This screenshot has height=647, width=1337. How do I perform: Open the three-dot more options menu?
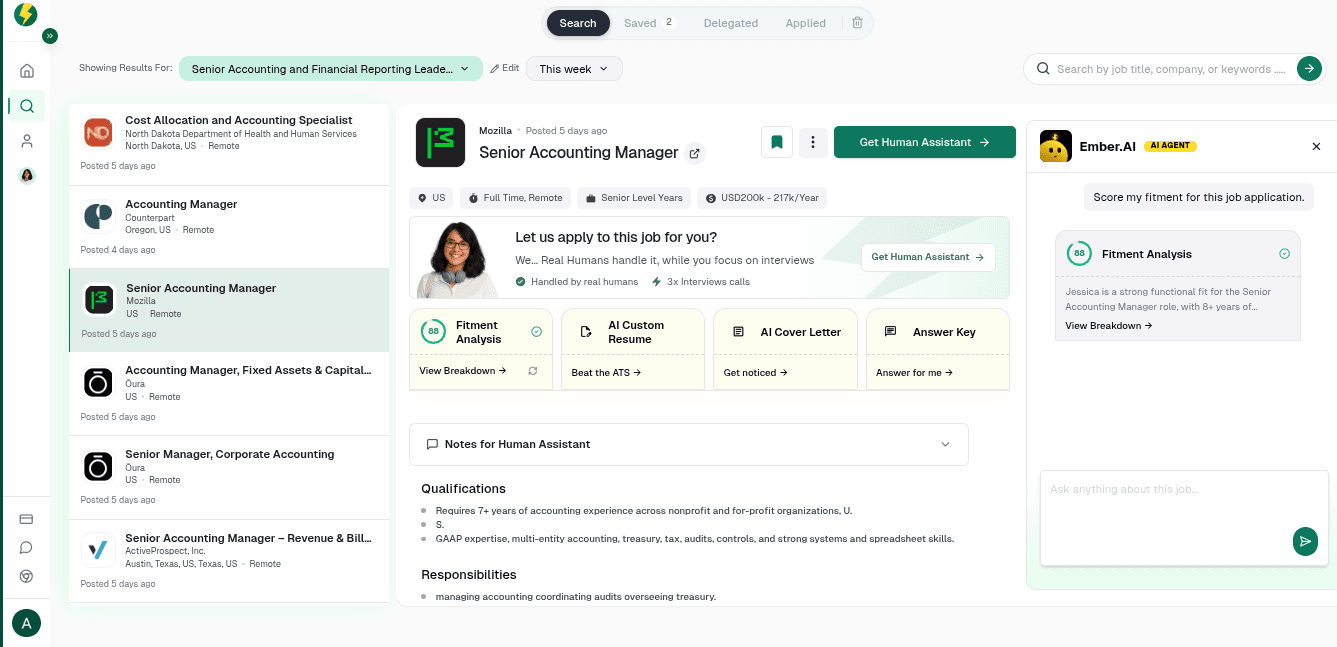point(813,142)
